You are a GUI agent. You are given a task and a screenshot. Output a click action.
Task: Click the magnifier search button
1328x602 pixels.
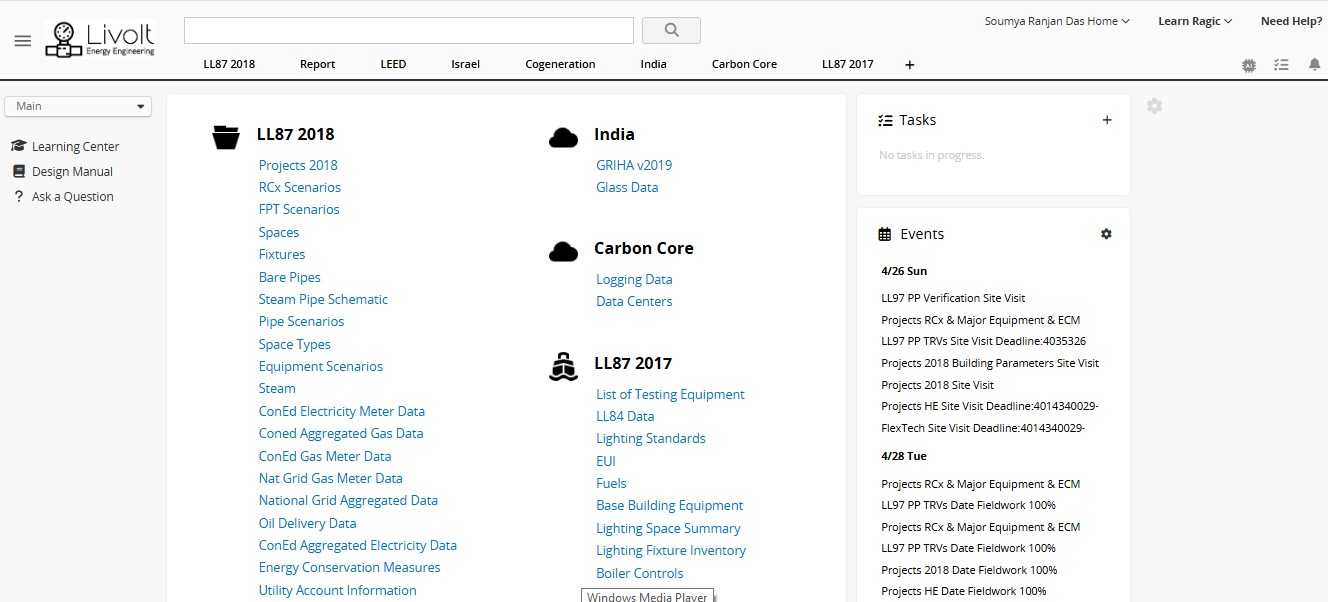coord(670,30)
